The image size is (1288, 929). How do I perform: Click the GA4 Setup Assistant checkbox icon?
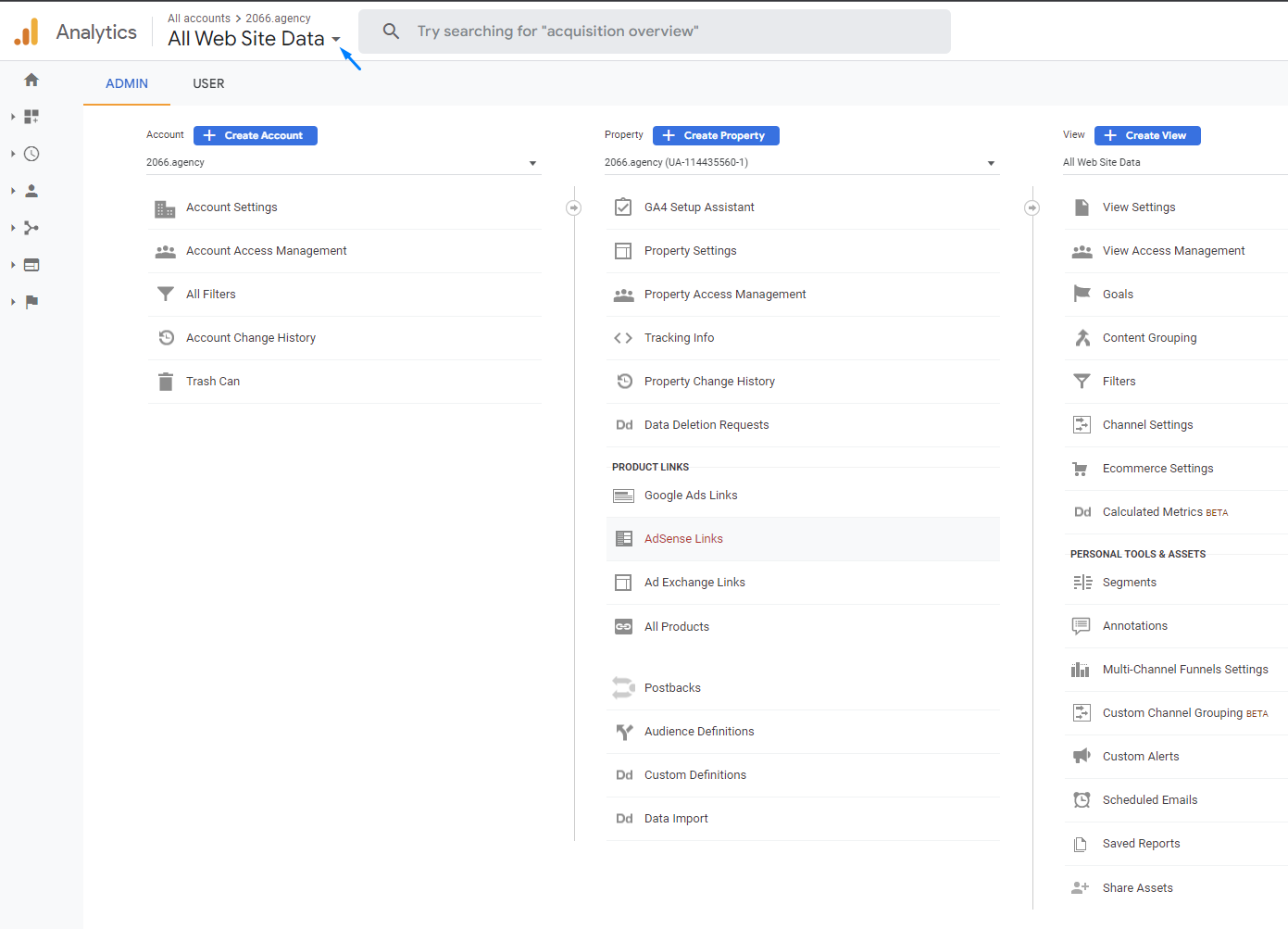coord(623,207)
